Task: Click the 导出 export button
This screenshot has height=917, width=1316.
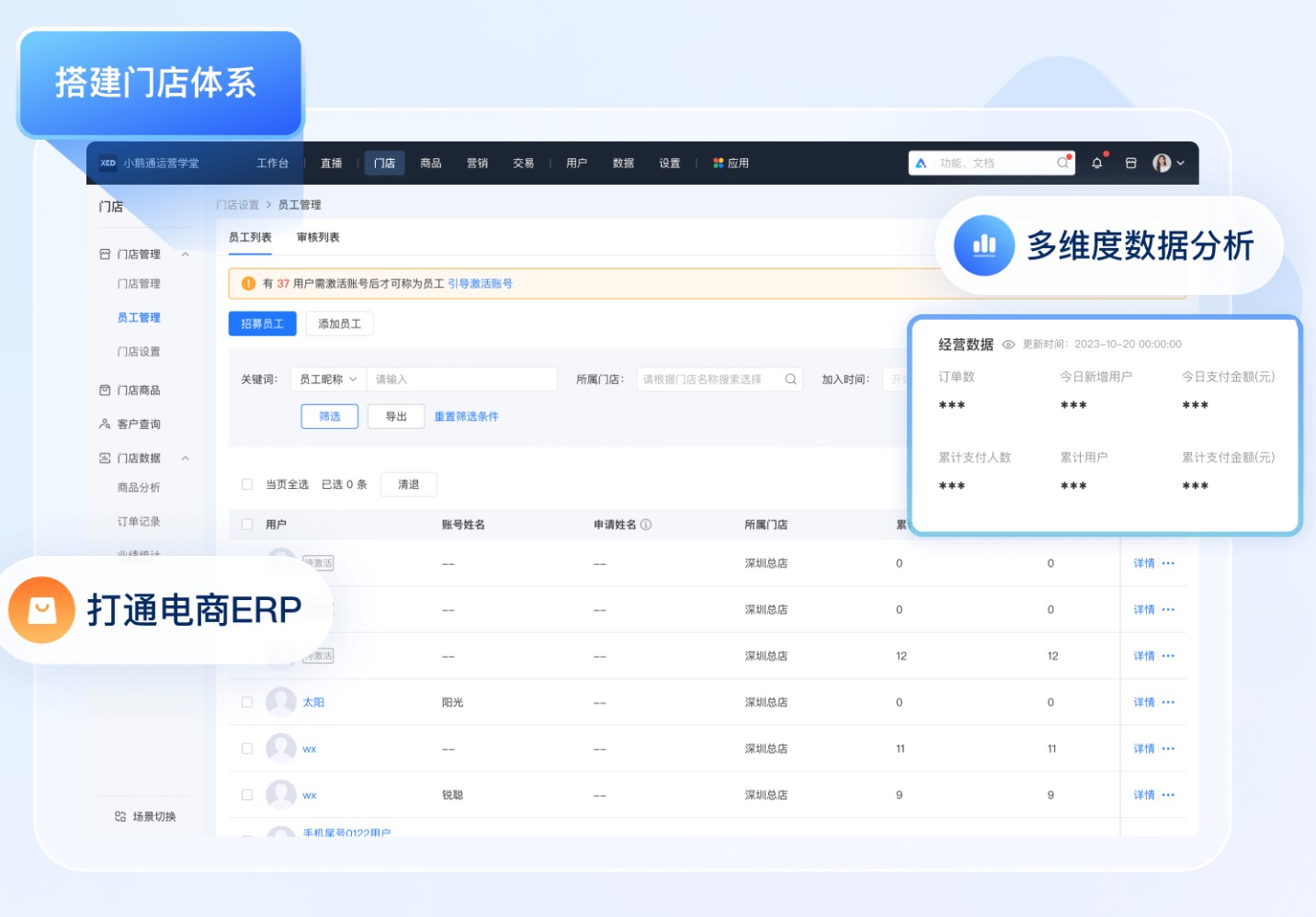Action: 396,417
